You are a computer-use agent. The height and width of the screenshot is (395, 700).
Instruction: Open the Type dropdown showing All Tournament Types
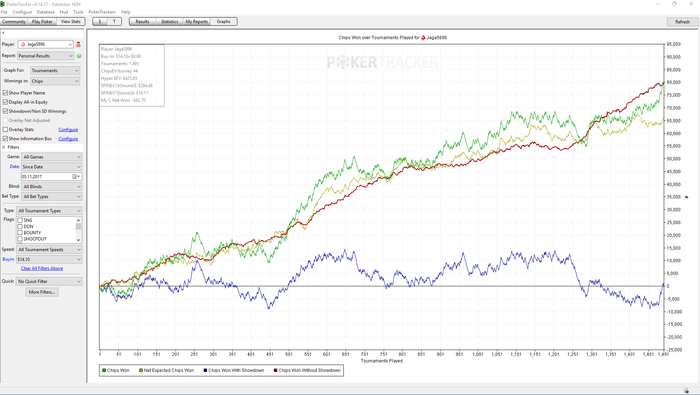[x=49, y=211]
